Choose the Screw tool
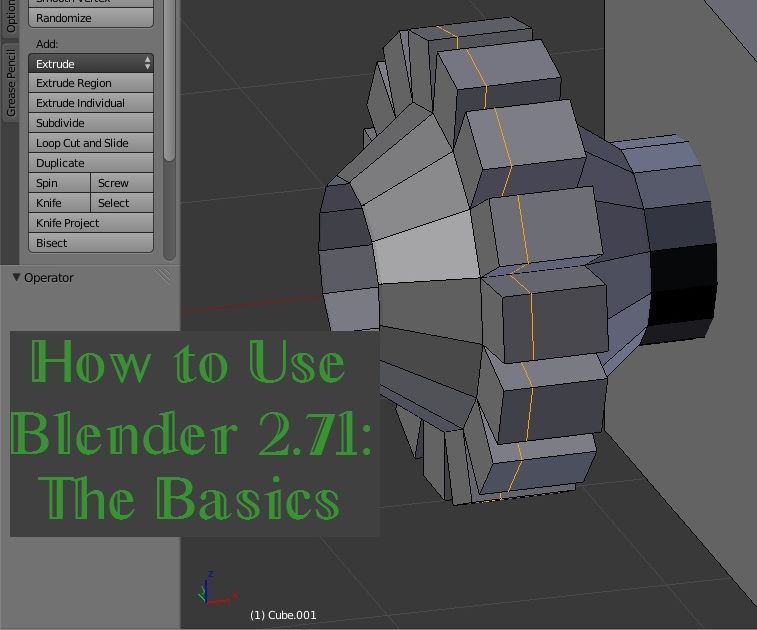 [x=122, y=183]
